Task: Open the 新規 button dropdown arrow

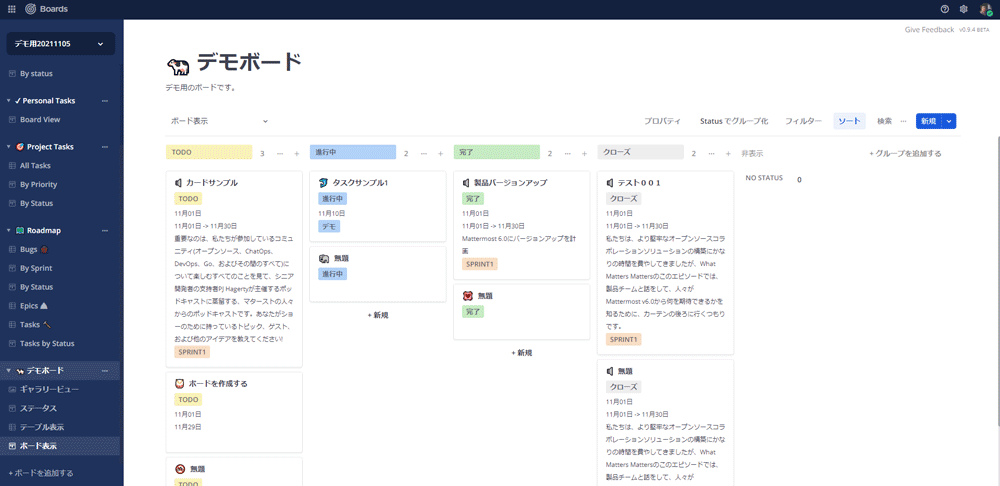Action: (x=949, y=121)
